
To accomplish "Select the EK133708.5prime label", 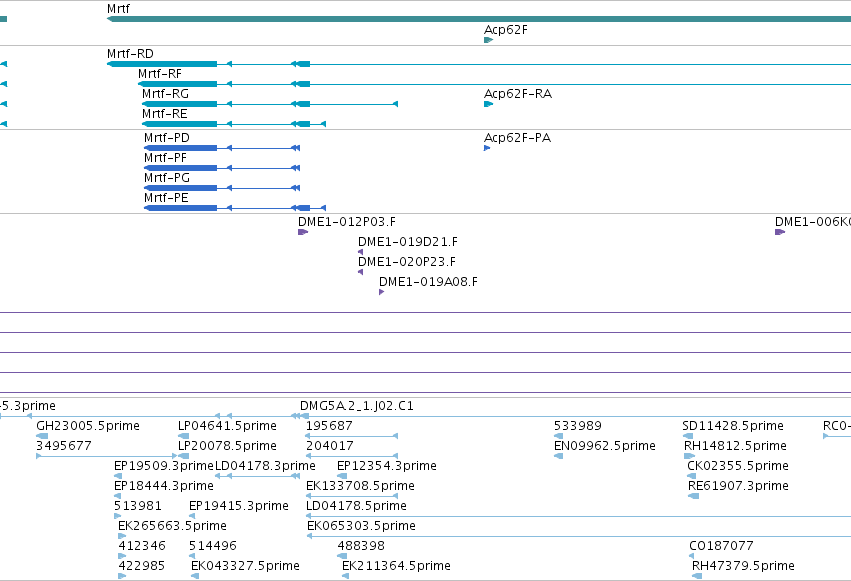I will (x=360, y=486).
